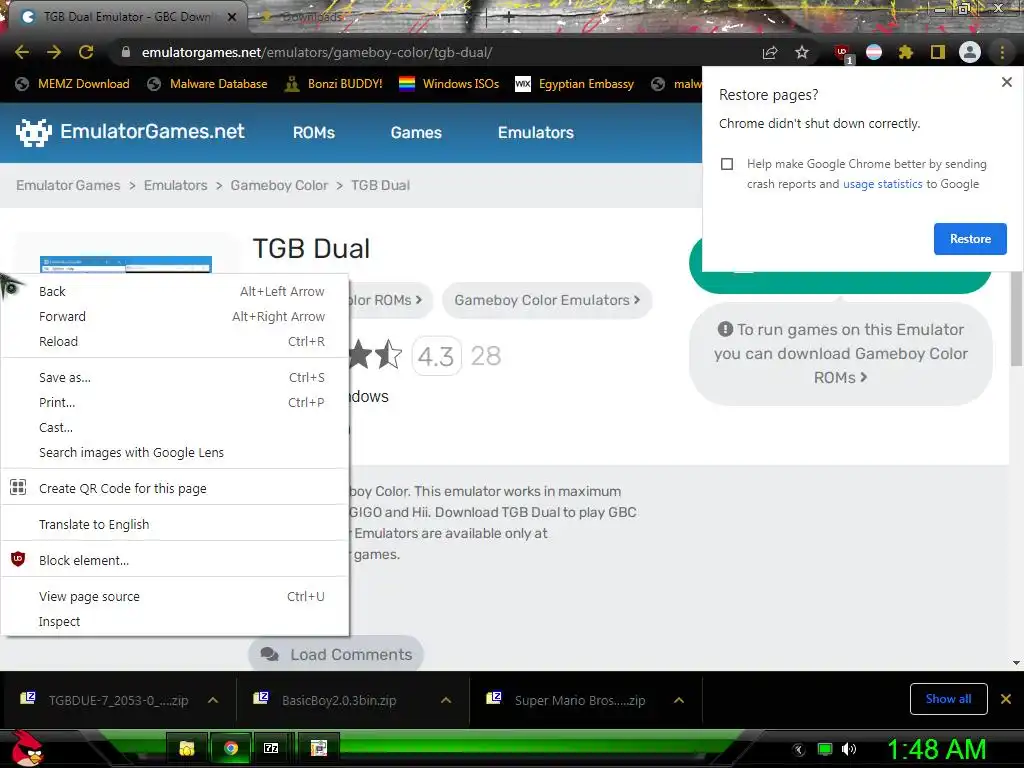Choose Cast... from context menu
The image size is (1024, 768).
point(175,427)
